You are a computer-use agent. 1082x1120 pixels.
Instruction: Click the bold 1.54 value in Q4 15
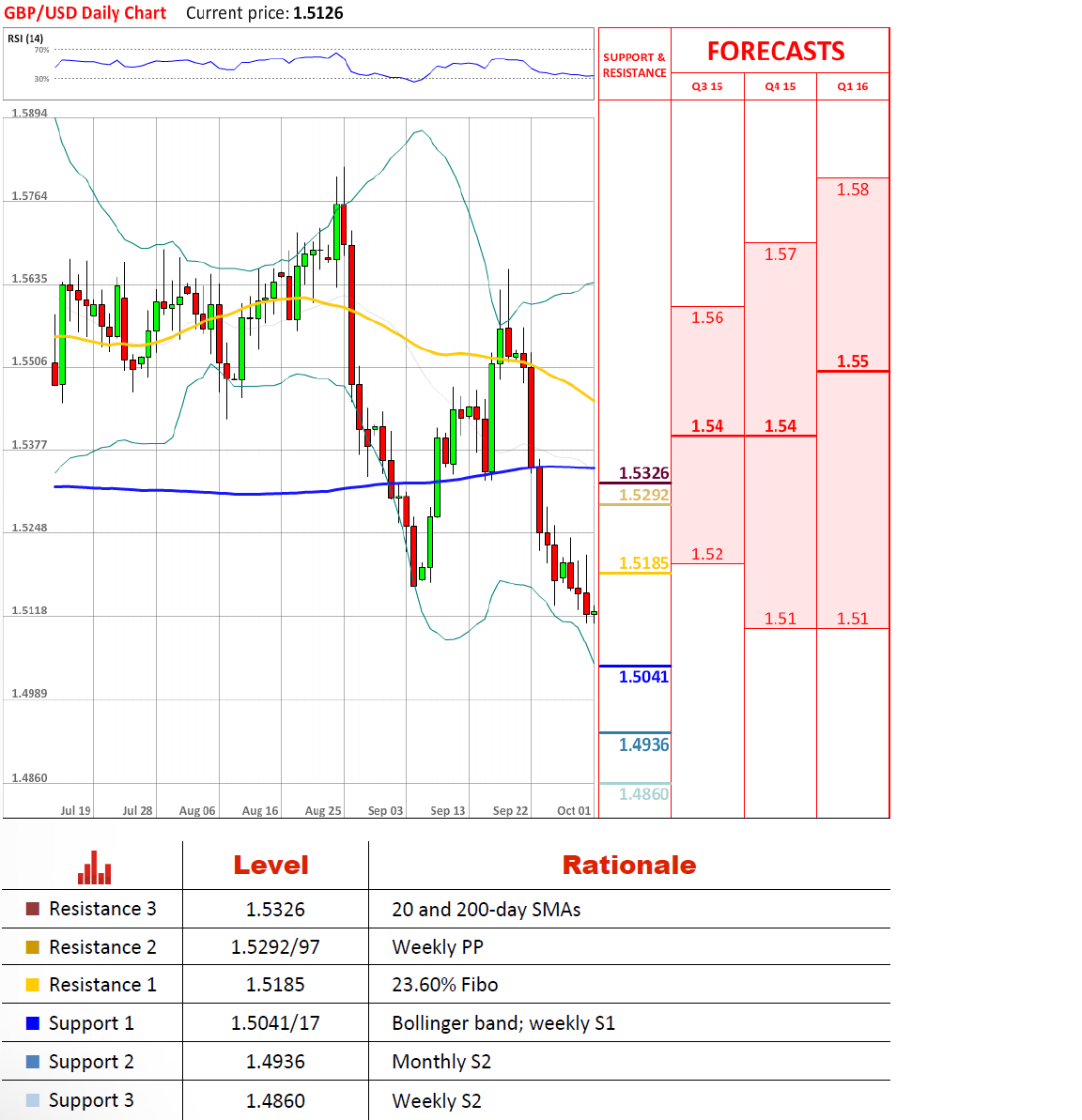781,426
